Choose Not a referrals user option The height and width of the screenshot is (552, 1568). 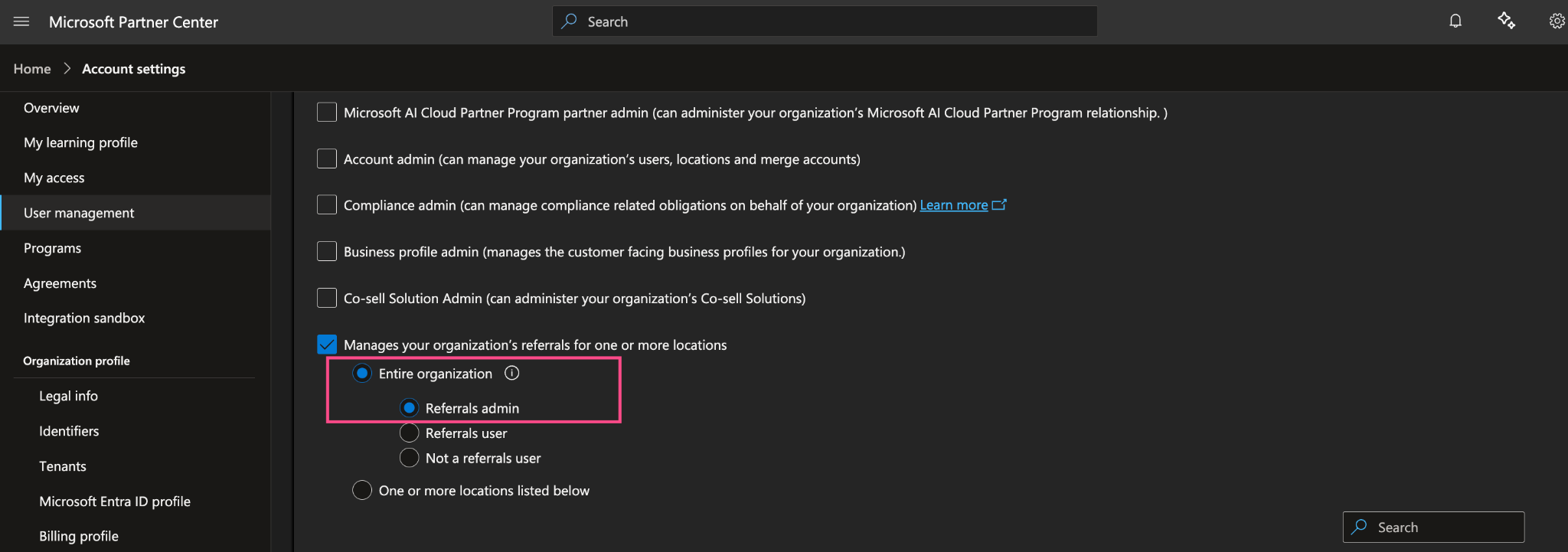tap(410, 458)
